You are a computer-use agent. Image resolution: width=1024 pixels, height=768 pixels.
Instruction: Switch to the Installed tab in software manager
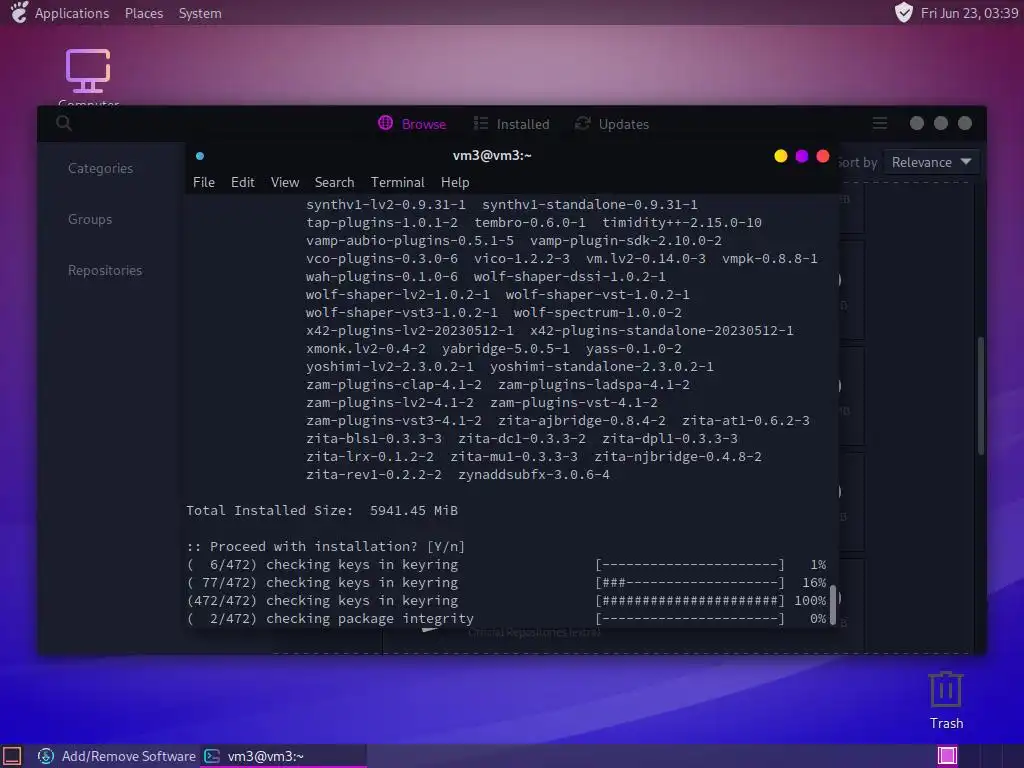(511, 123)
